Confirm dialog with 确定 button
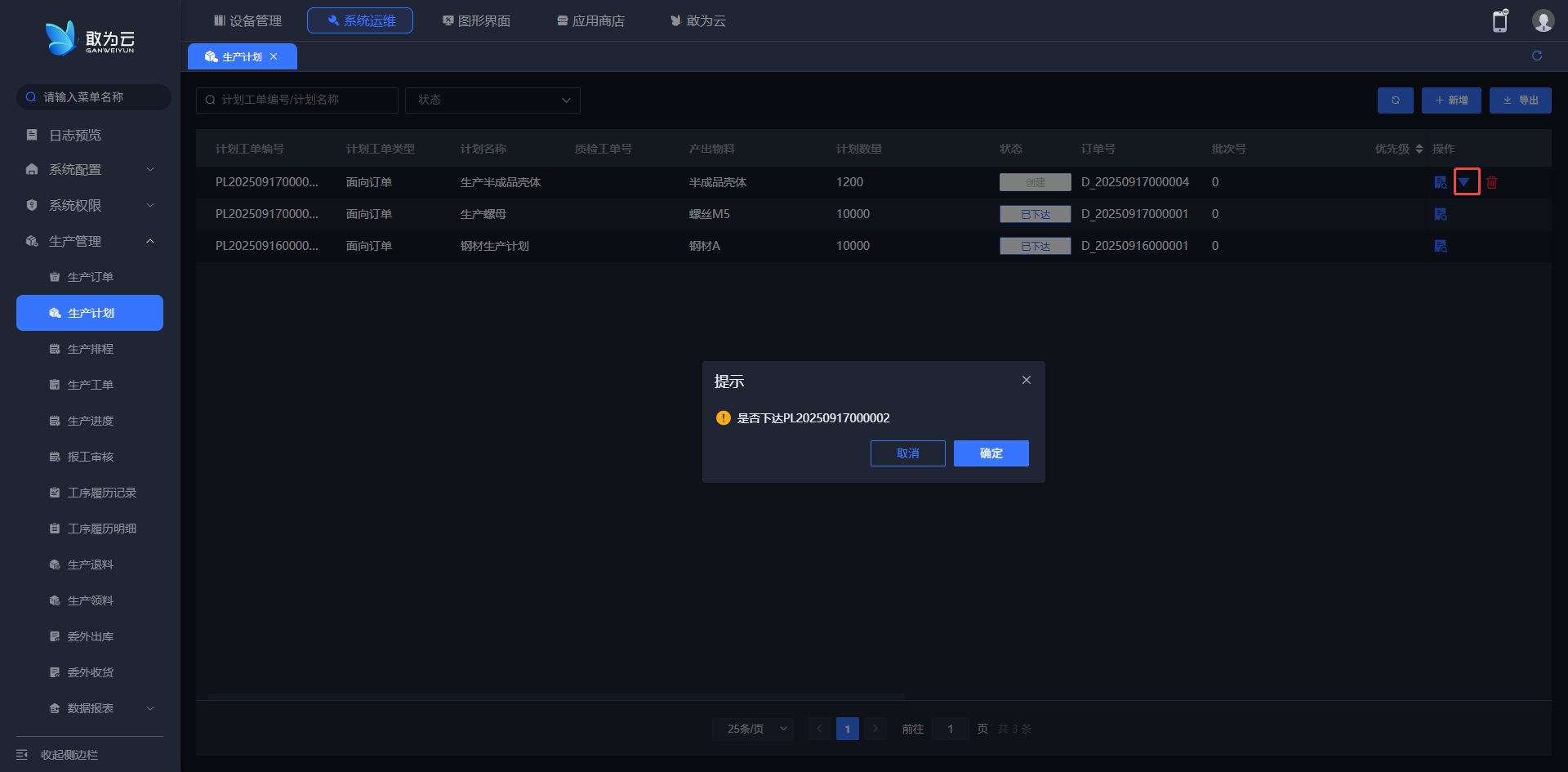 991,453
